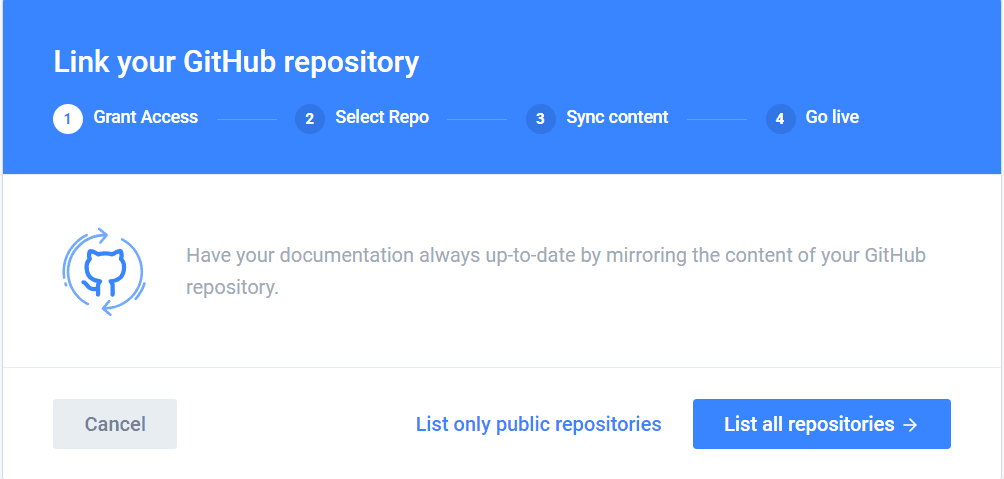The height and width of the screenshot is (479, 1004).
Task: Click the word GitHub in the description text
Action: (x=892, y=255)
